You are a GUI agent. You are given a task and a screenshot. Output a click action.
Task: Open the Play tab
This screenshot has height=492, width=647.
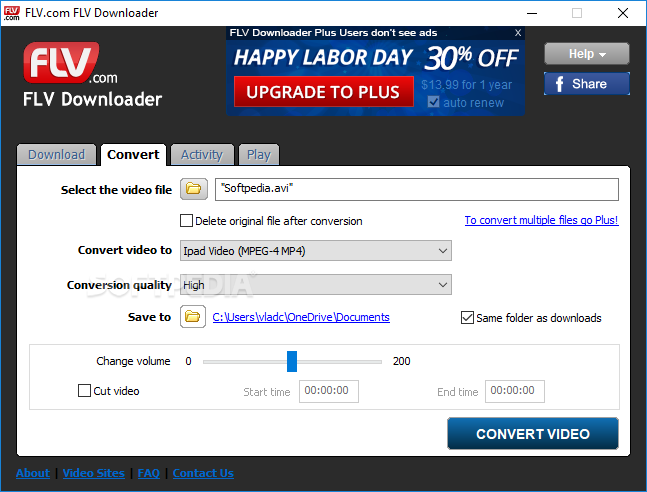(x=259, y=155)
